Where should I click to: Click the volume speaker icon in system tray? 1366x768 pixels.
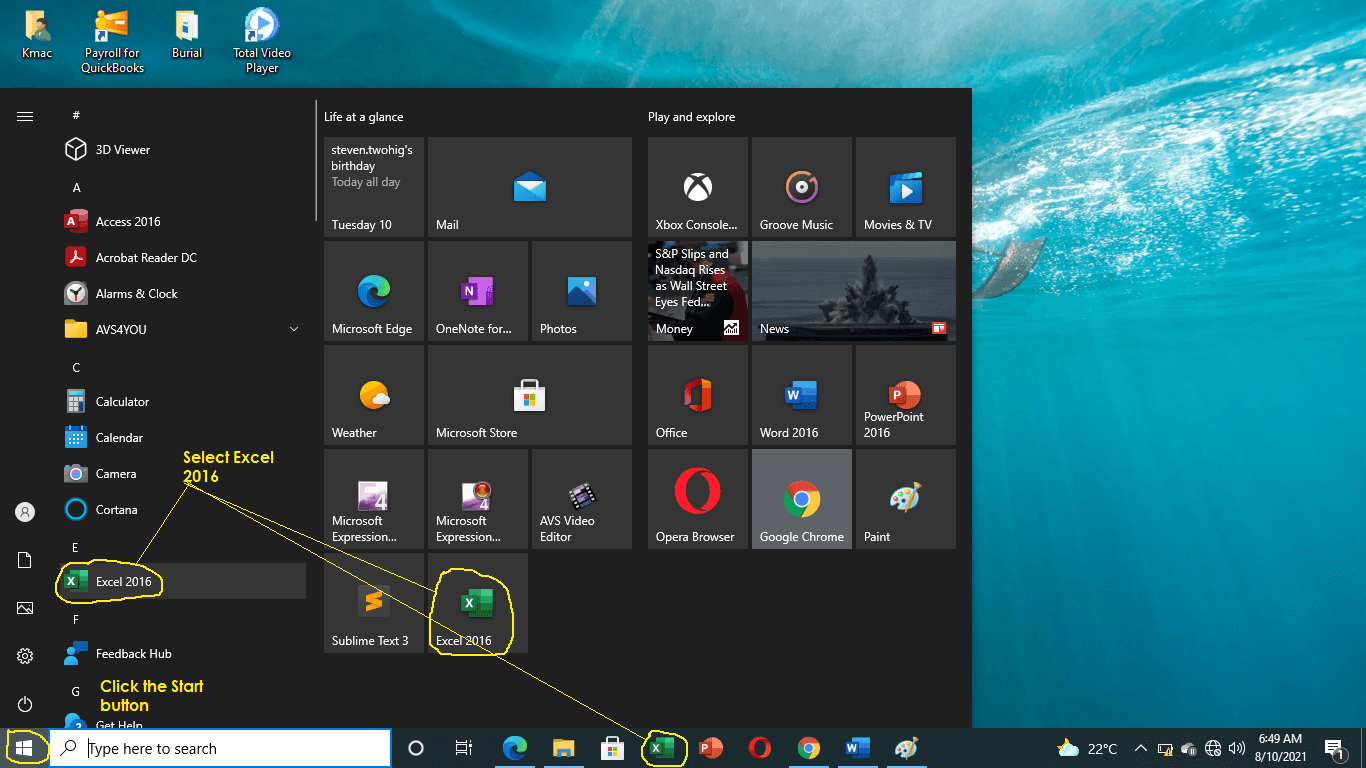(1237, 748)
